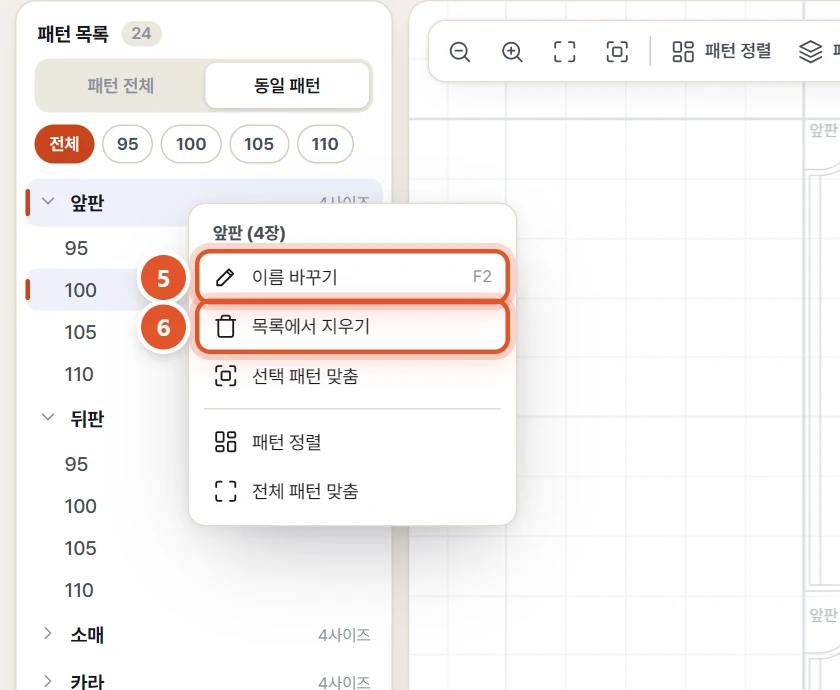This screenshot has height=690, width=840.
Task: Click the F2 shortcut hint
Action: tap(482, 276)
